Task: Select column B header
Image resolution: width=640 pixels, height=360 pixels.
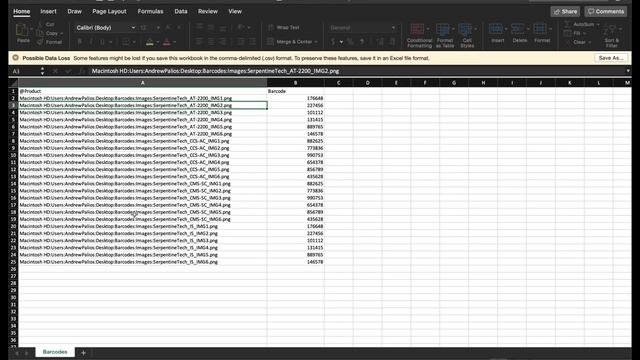Action: (296, 83)
